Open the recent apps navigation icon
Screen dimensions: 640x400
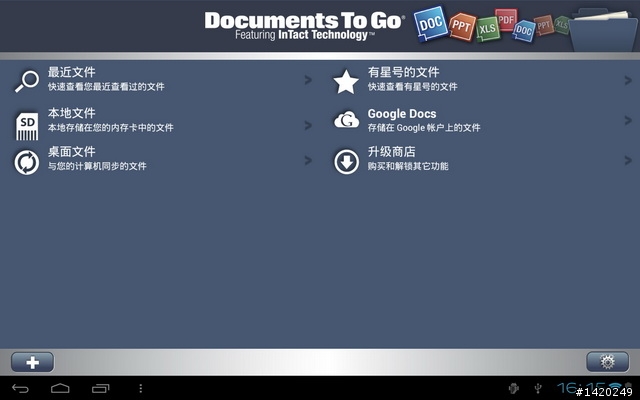click(100, 389)
